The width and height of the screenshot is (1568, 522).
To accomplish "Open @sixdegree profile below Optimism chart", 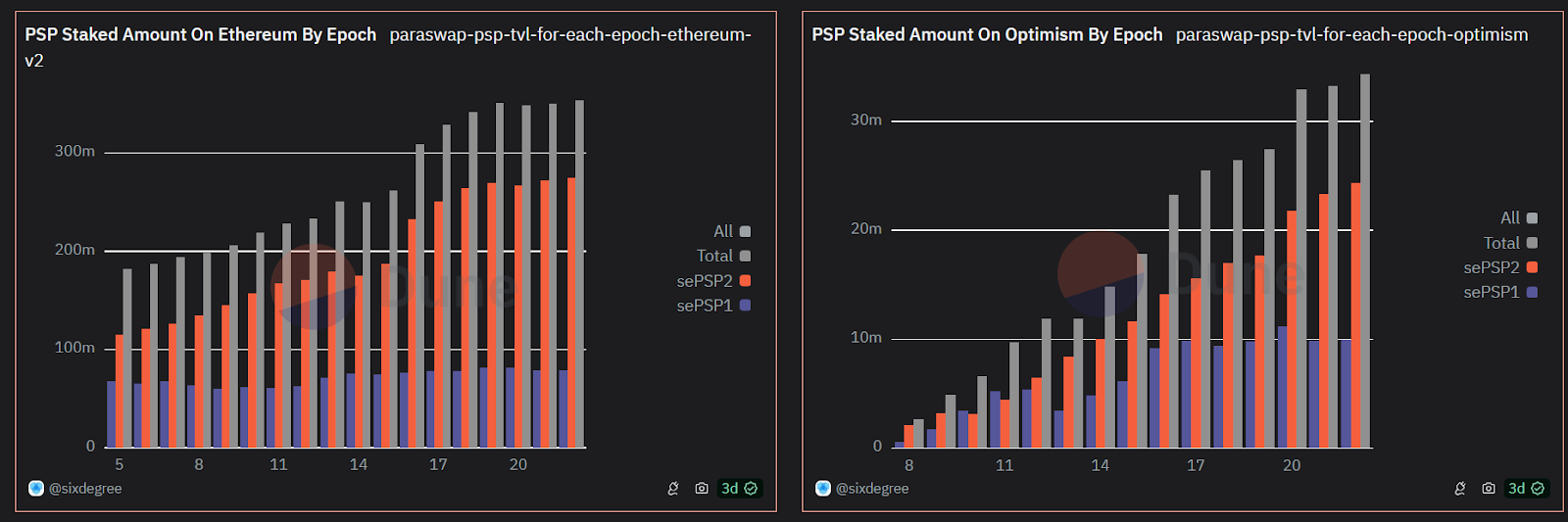I will tap(872, 488).
